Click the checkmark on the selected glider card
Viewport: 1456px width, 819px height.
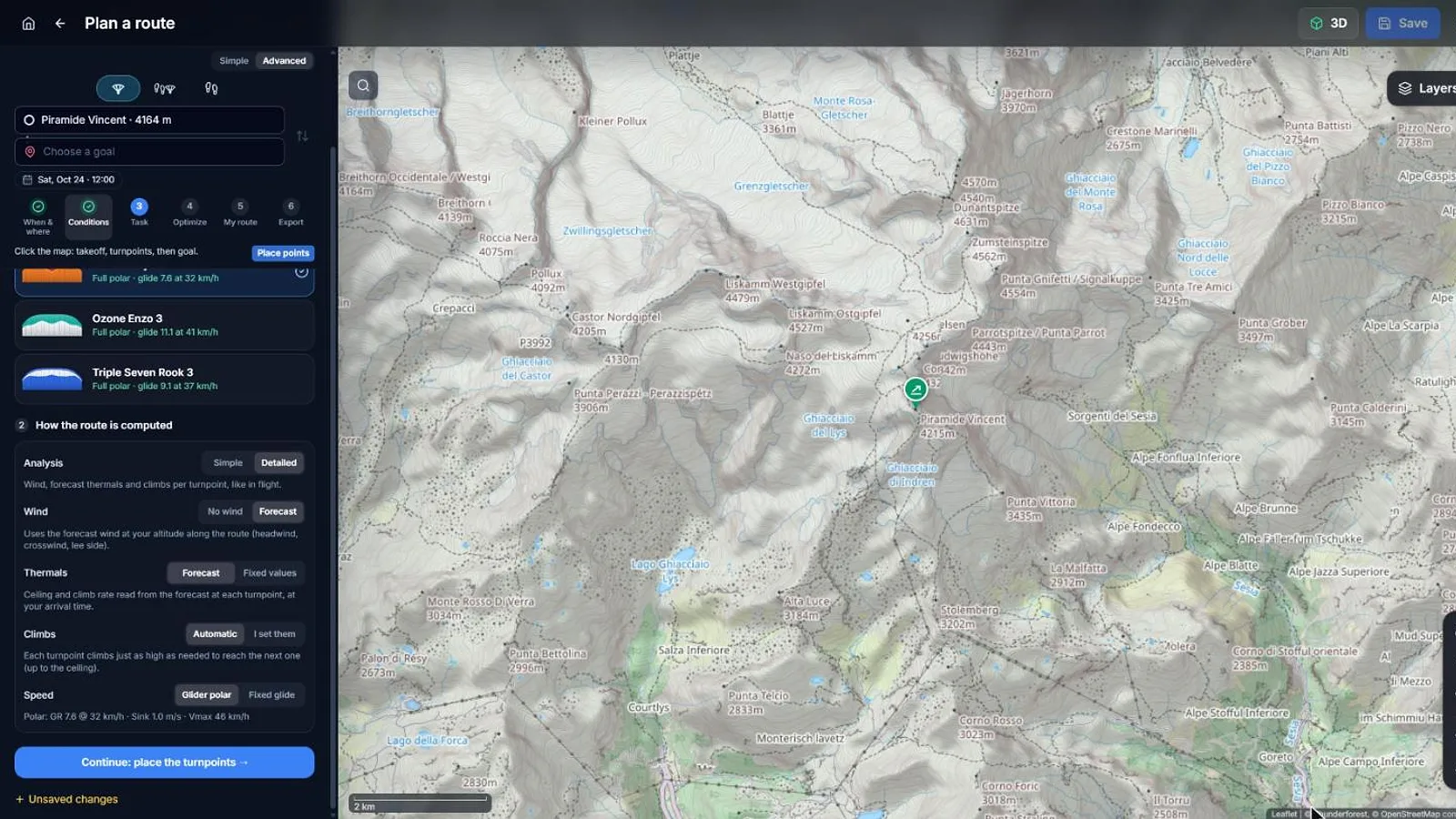301,272
